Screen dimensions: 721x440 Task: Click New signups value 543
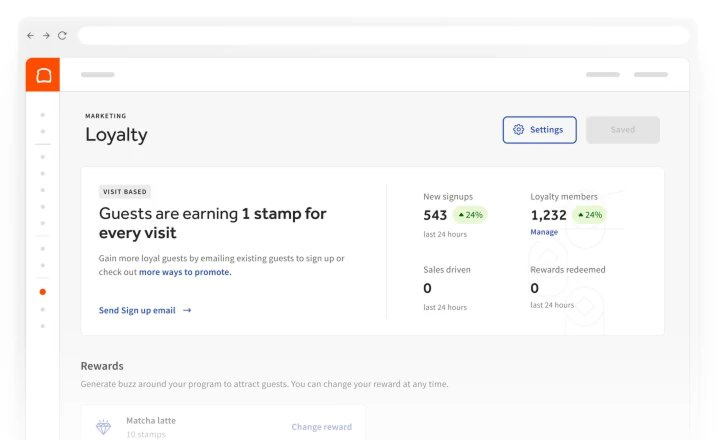pyautogui.click(x=435, y=215)
